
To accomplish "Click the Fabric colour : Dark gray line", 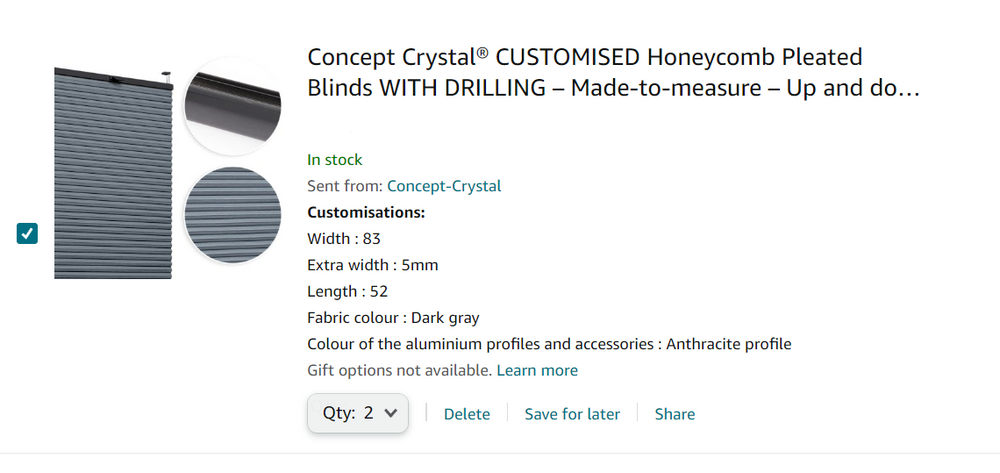I will pos(393,318).
